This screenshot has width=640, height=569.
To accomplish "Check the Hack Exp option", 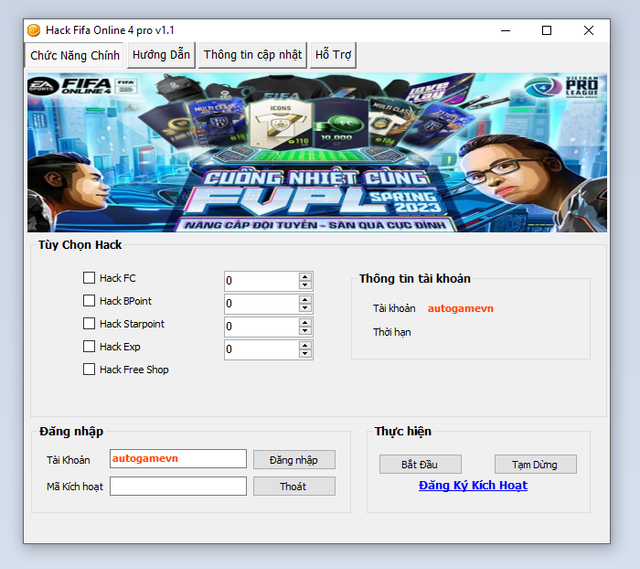I will coord(89,347).
